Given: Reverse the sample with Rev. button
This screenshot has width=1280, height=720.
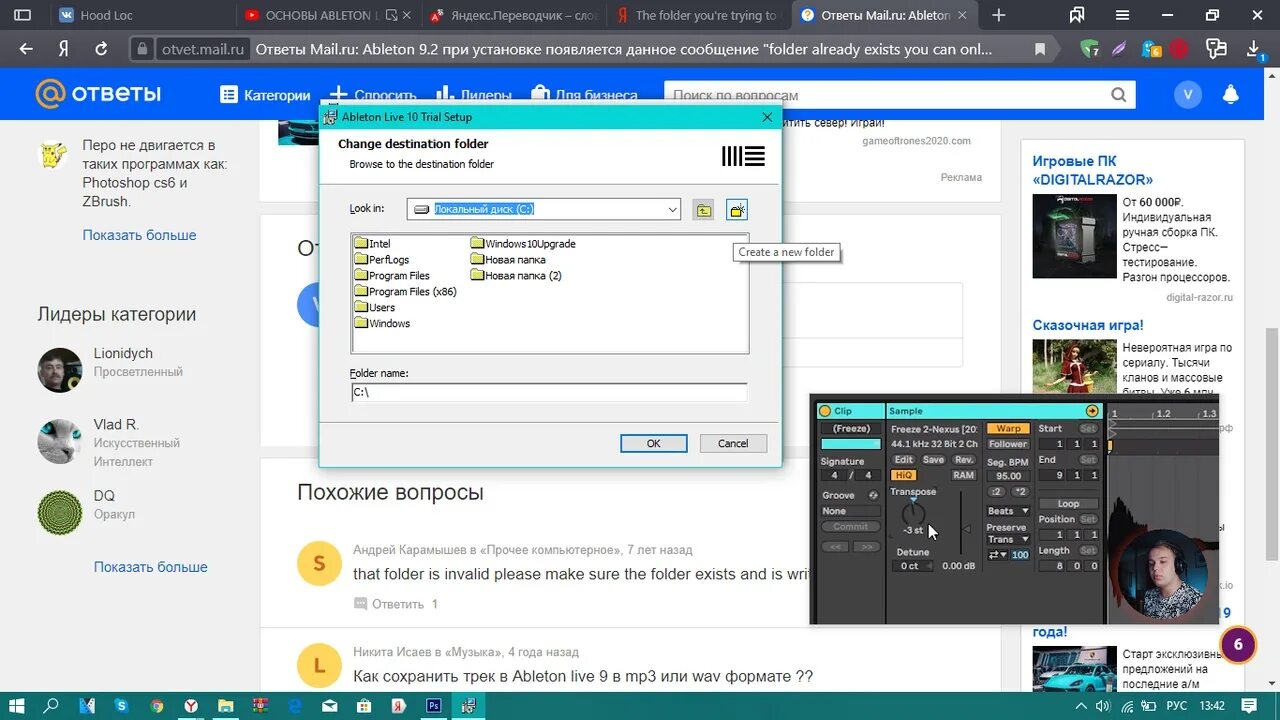Looking at the screenshot, I should [963, 460].
